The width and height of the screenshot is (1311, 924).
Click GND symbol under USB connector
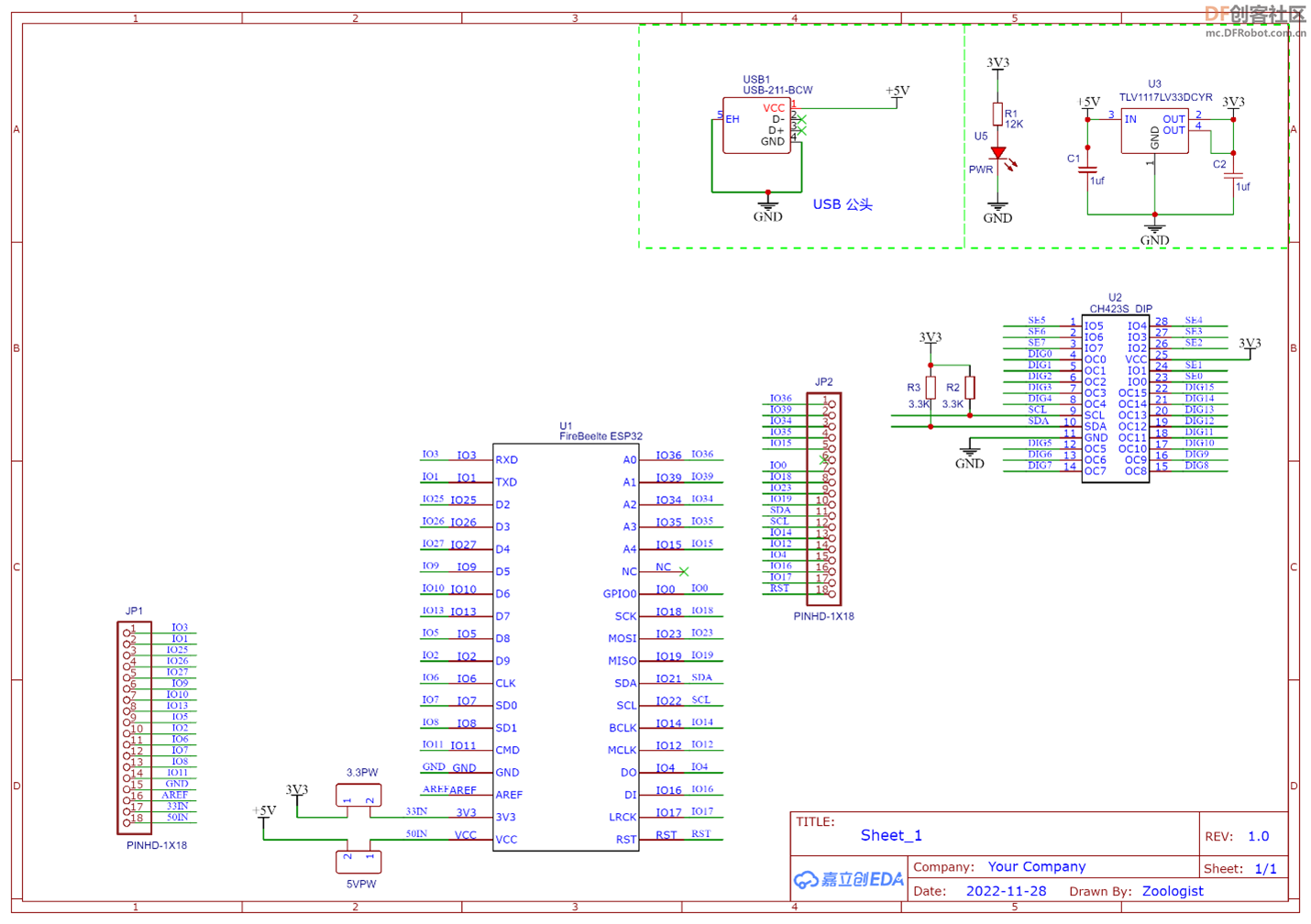click(767, 210)
